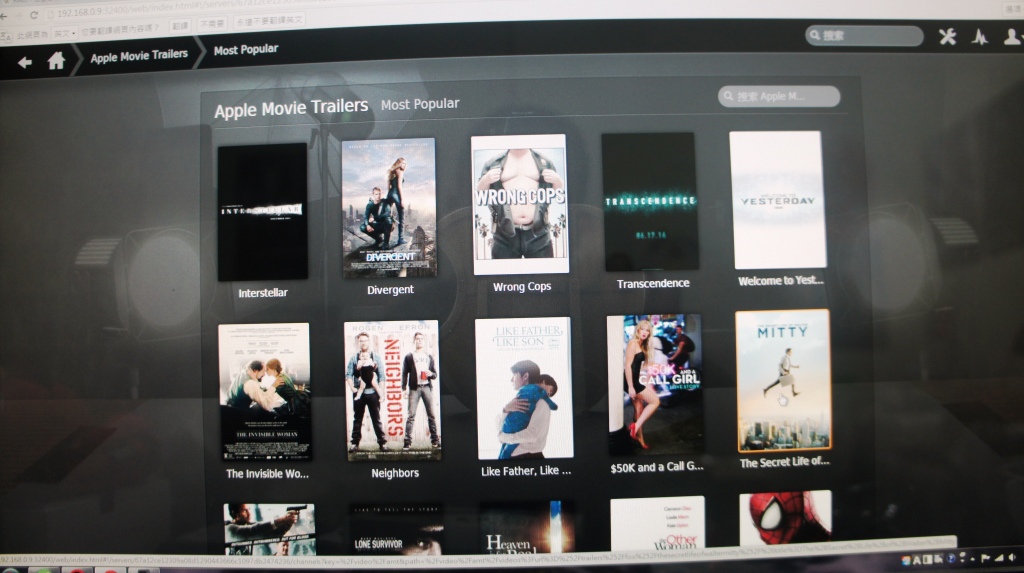Screen dimensions: 1024x573
Task: Open the Welcome to Yesterday poster
Action: point(778,199)
